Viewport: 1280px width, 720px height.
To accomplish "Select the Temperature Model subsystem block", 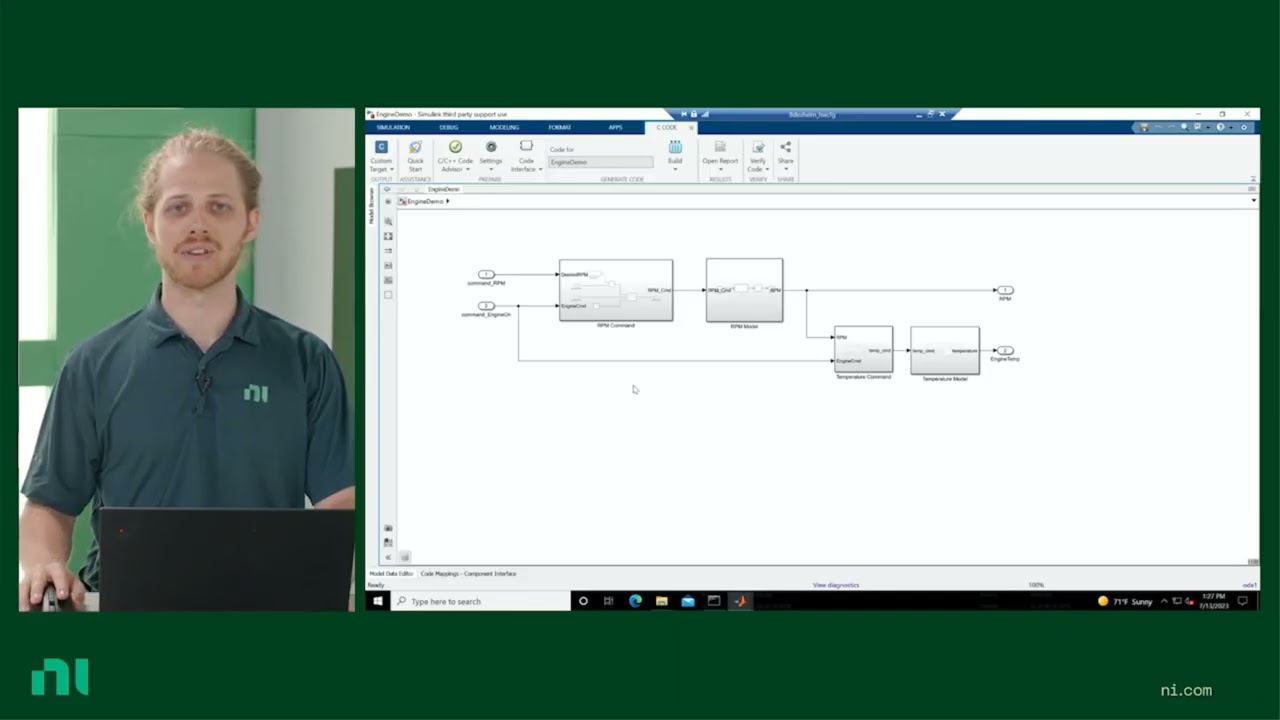I will click(x=945, y=350).
